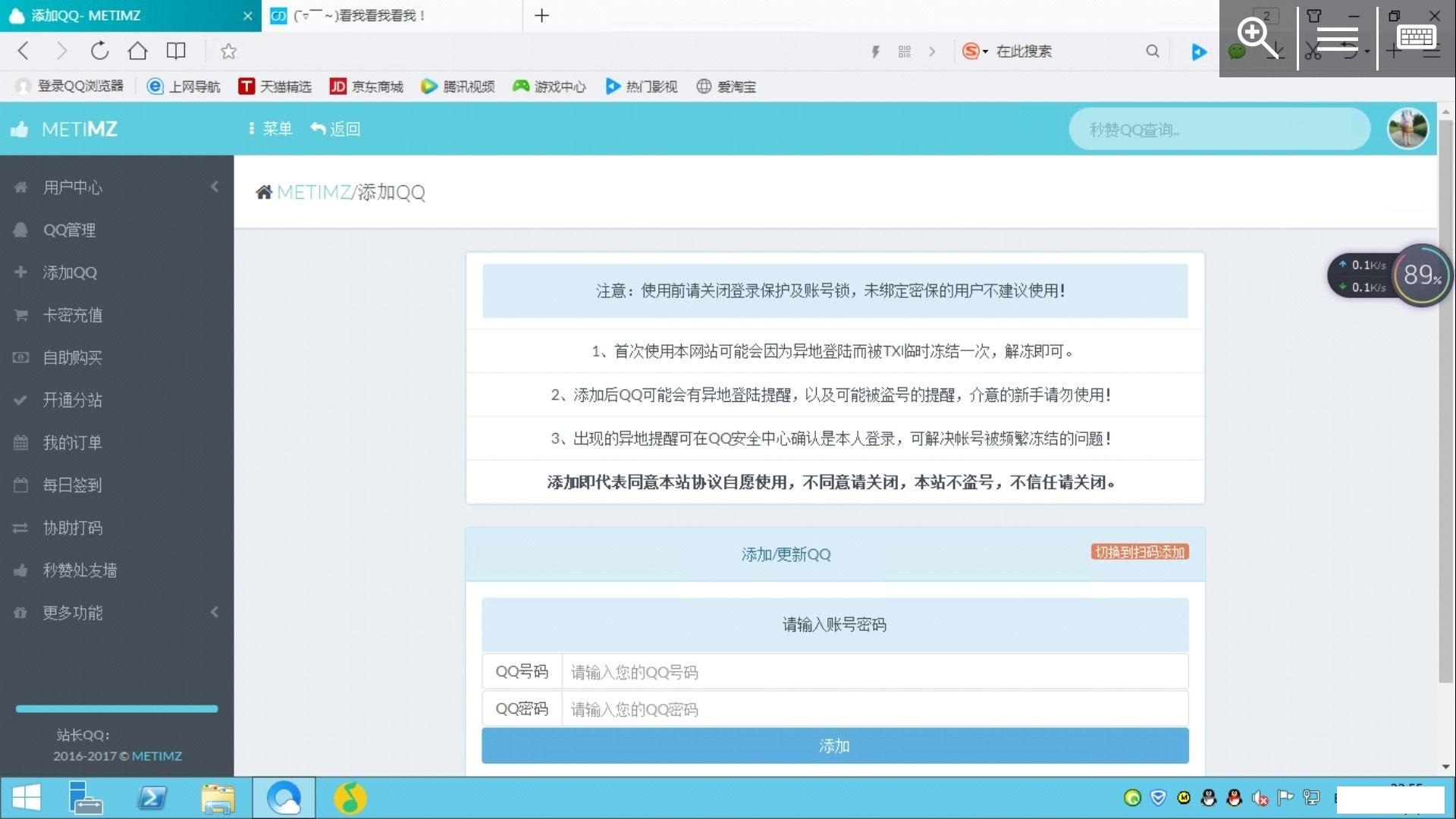Click the user avatar in header

tap(1407, 129)
